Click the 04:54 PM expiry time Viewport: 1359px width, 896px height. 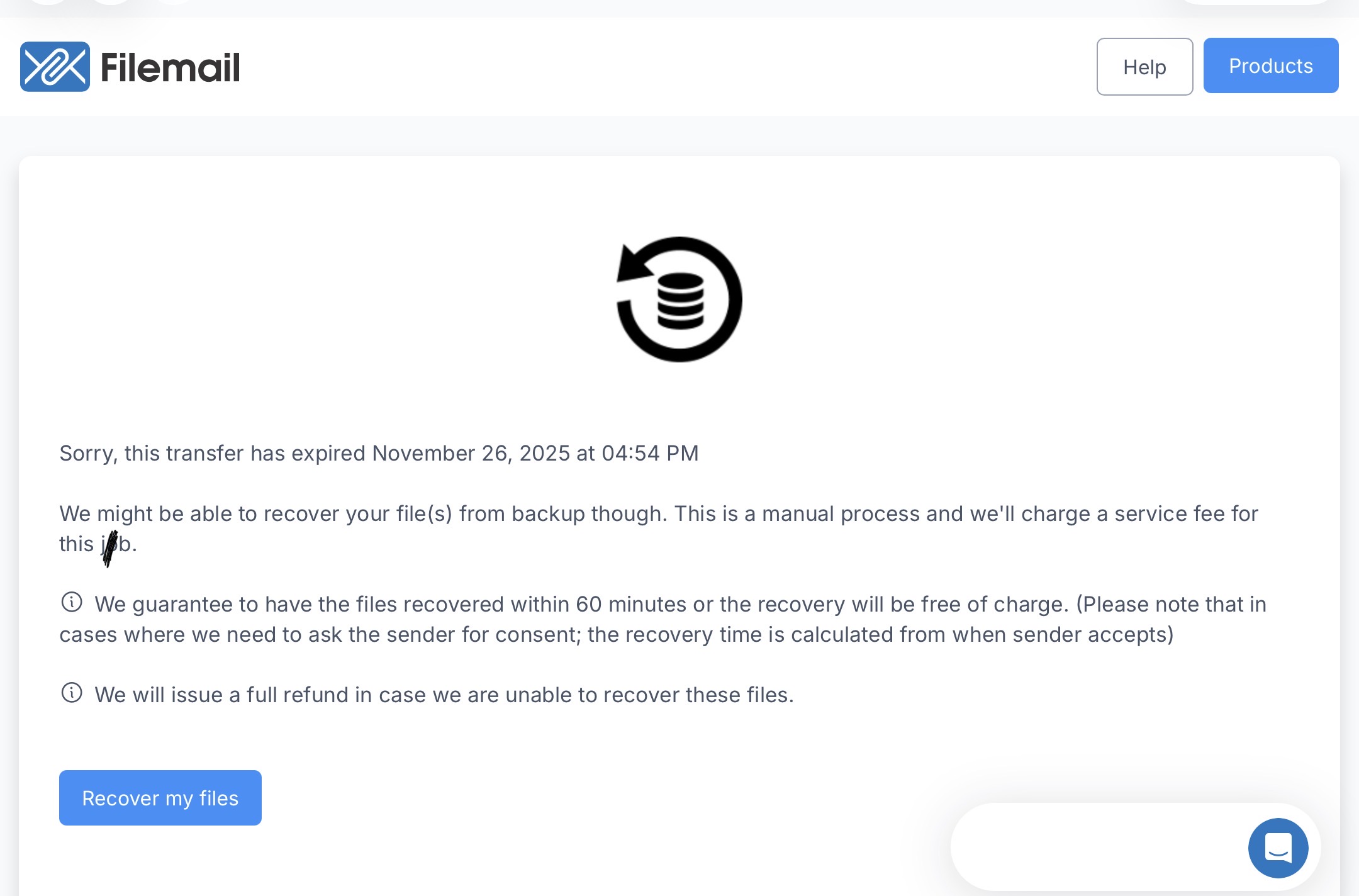tap(650, 453)
